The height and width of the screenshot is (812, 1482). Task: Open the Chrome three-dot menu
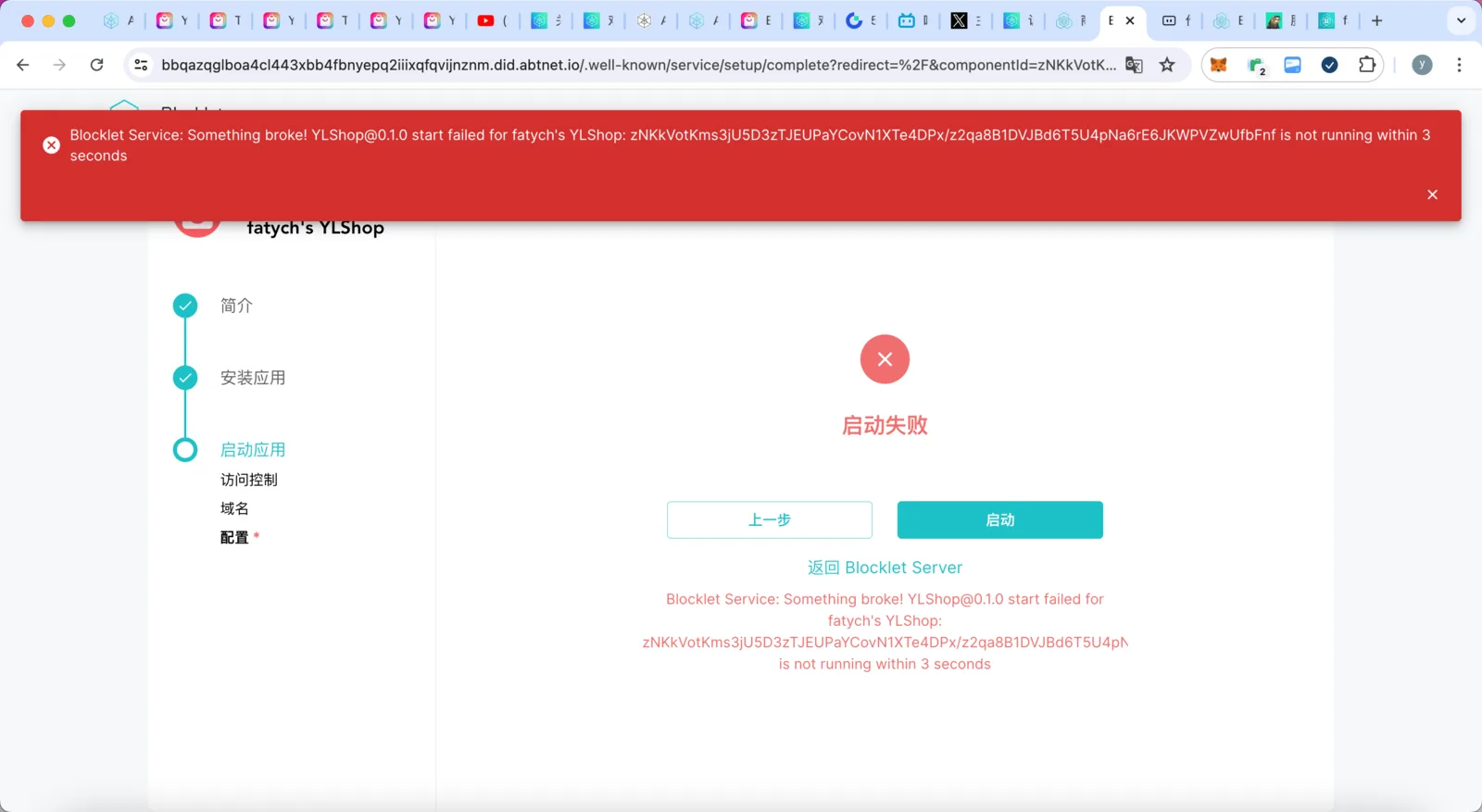click(1459, 65)
